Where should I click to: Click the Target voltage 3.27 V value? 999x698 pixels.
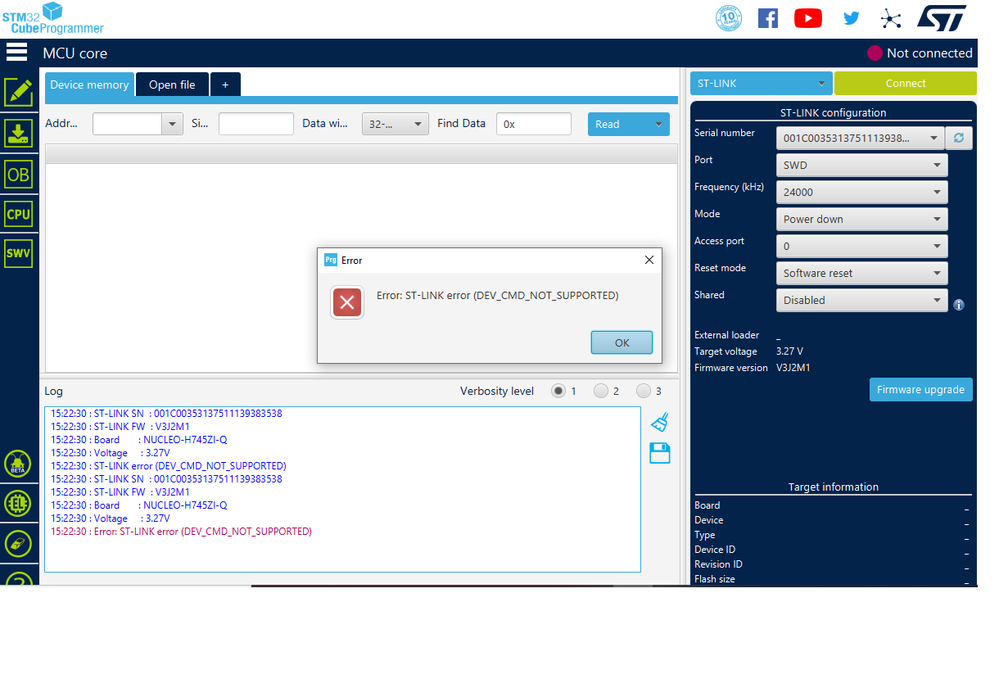tap(789, 351)
